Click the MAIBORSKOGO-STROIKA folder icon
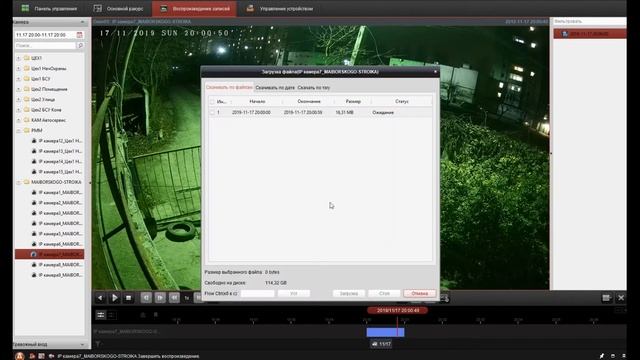Image resolution: width=640 pixels, height=360 pixels. pos(27,182)
